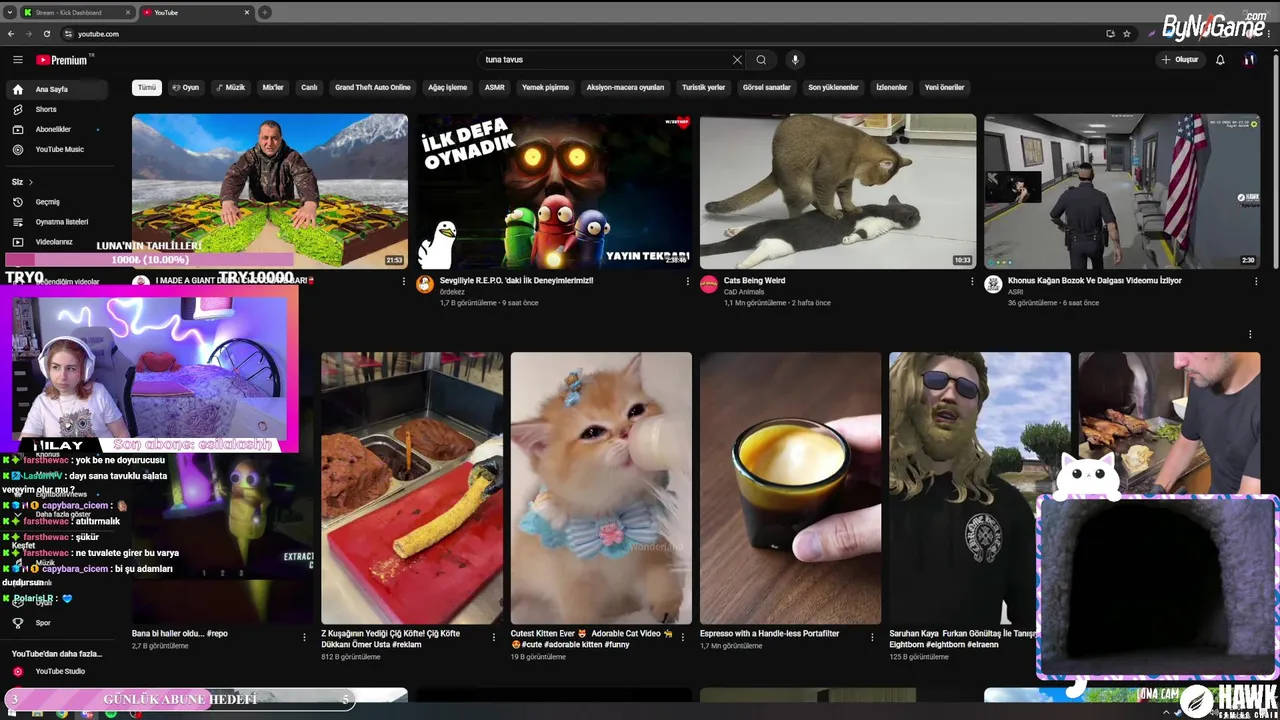This screenshot has width=1280, height=720.
Task: Open the Cats Being Weird thumbnail
Action: [x=838, y=191]
